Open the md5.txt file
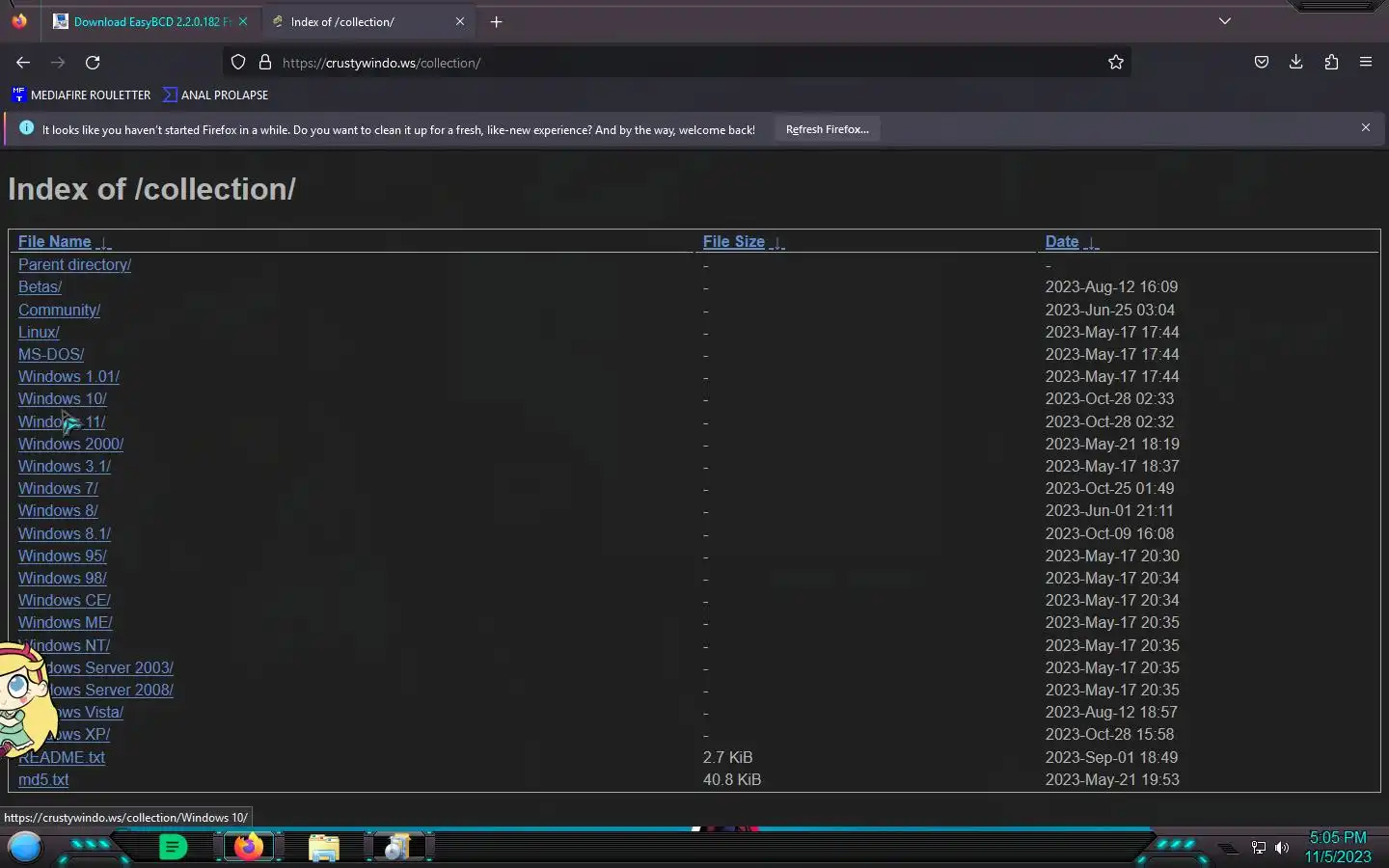This screenshot has height=868, width=1389. 43,779
